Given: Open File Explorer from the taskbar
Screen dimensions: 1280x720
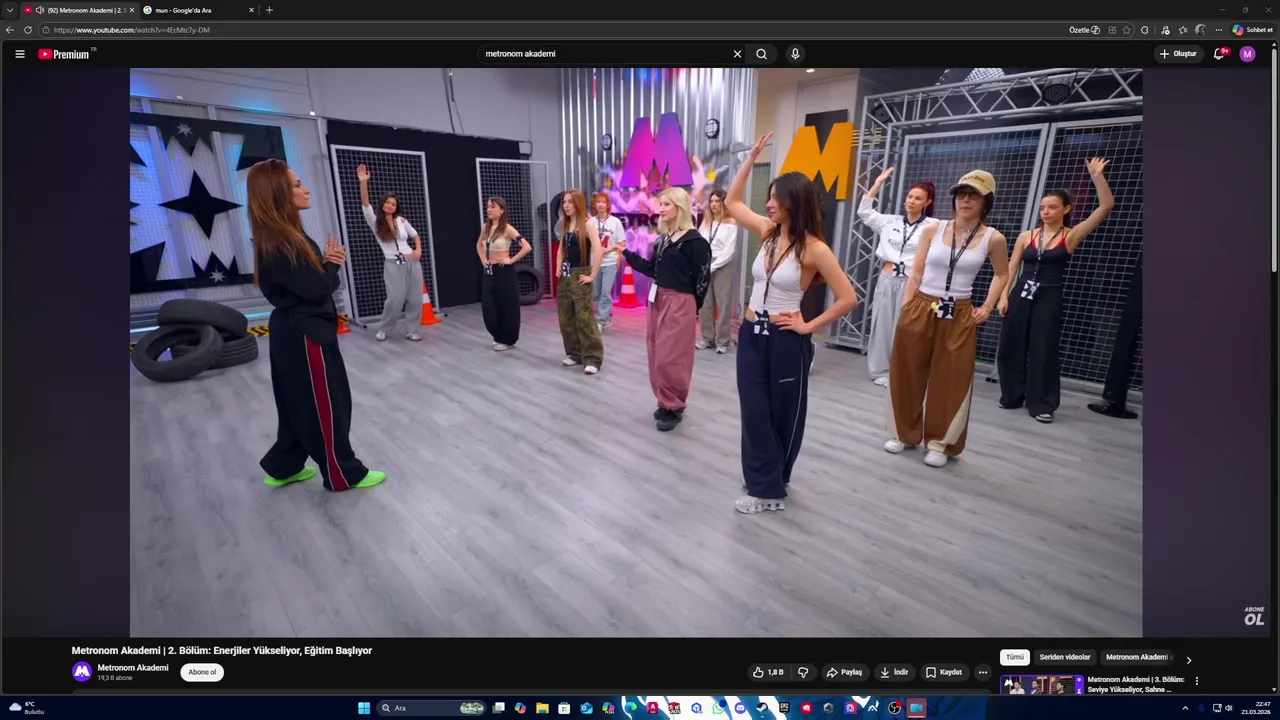Looking at the screenshot, I should click(x=542, y=708).
